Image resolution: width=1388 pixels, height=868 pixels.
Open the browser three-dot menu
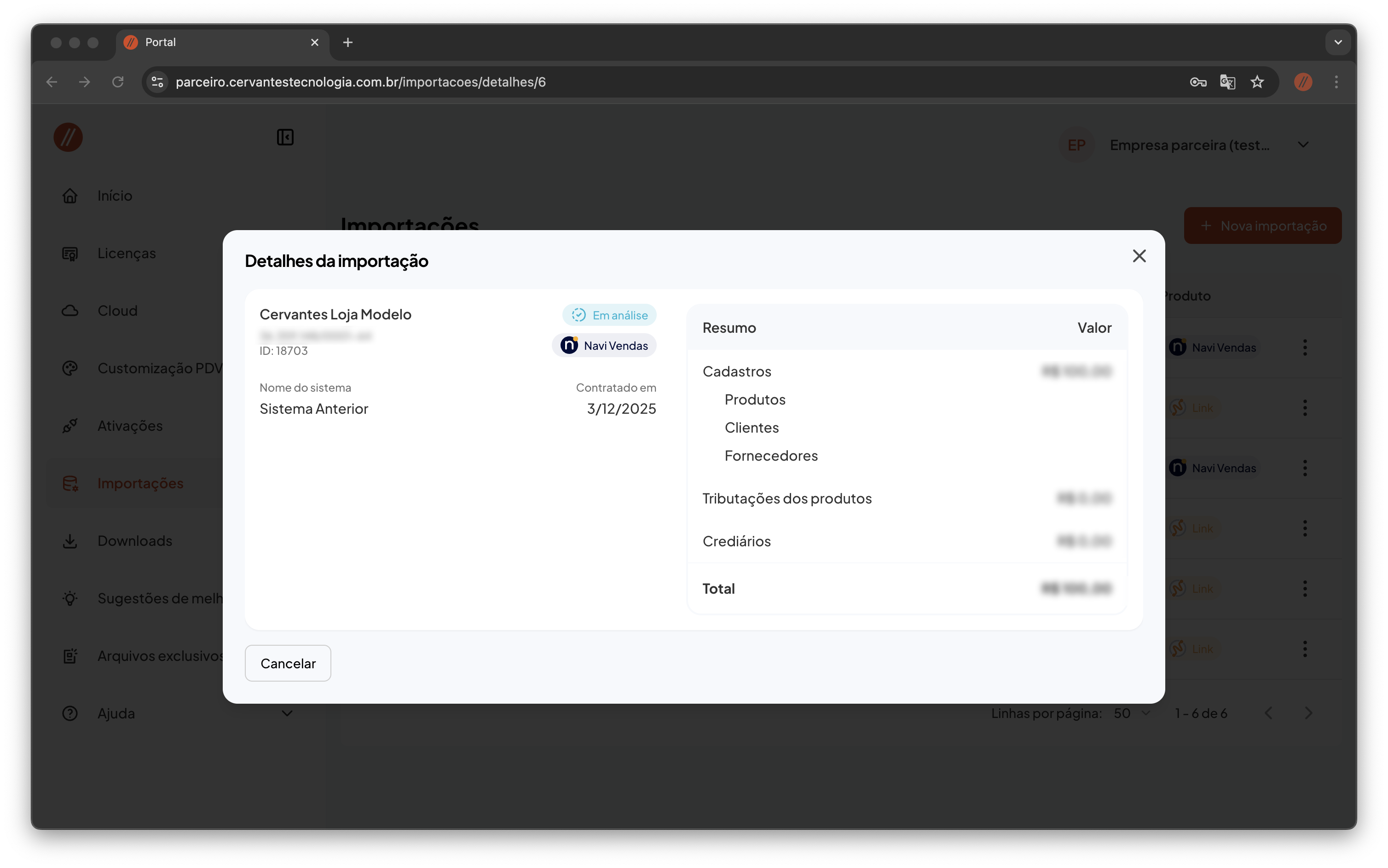click(1336, 82)
